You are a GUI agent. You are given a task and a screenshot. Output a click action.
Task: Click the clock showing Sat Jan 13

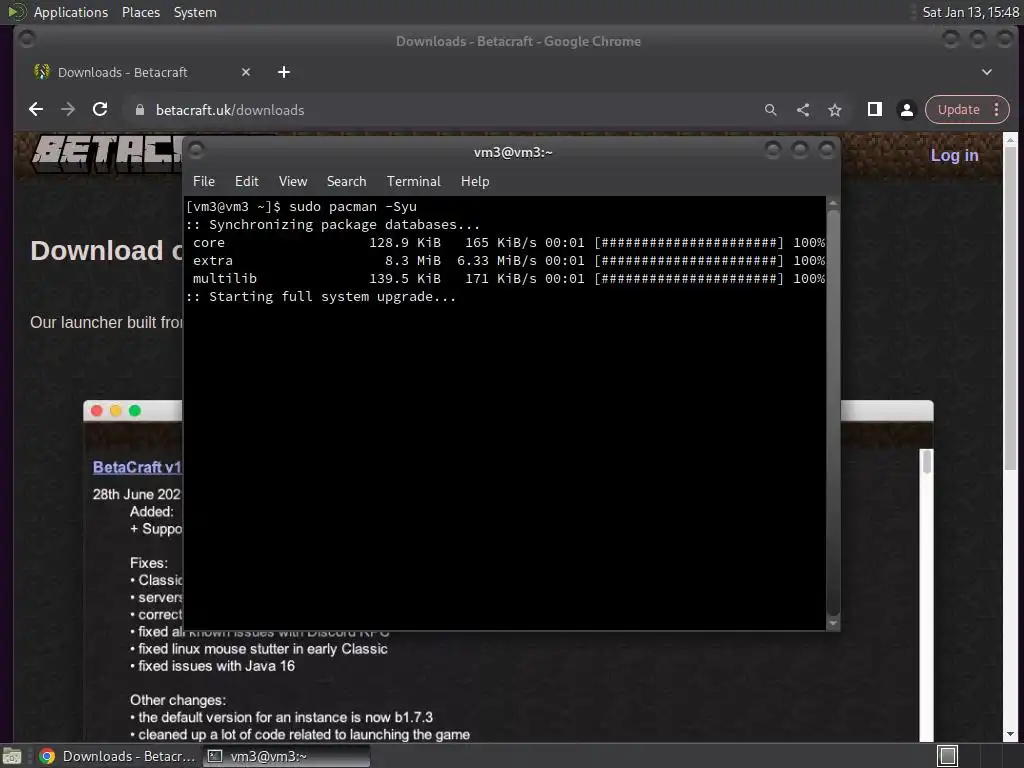coord(970,12)
